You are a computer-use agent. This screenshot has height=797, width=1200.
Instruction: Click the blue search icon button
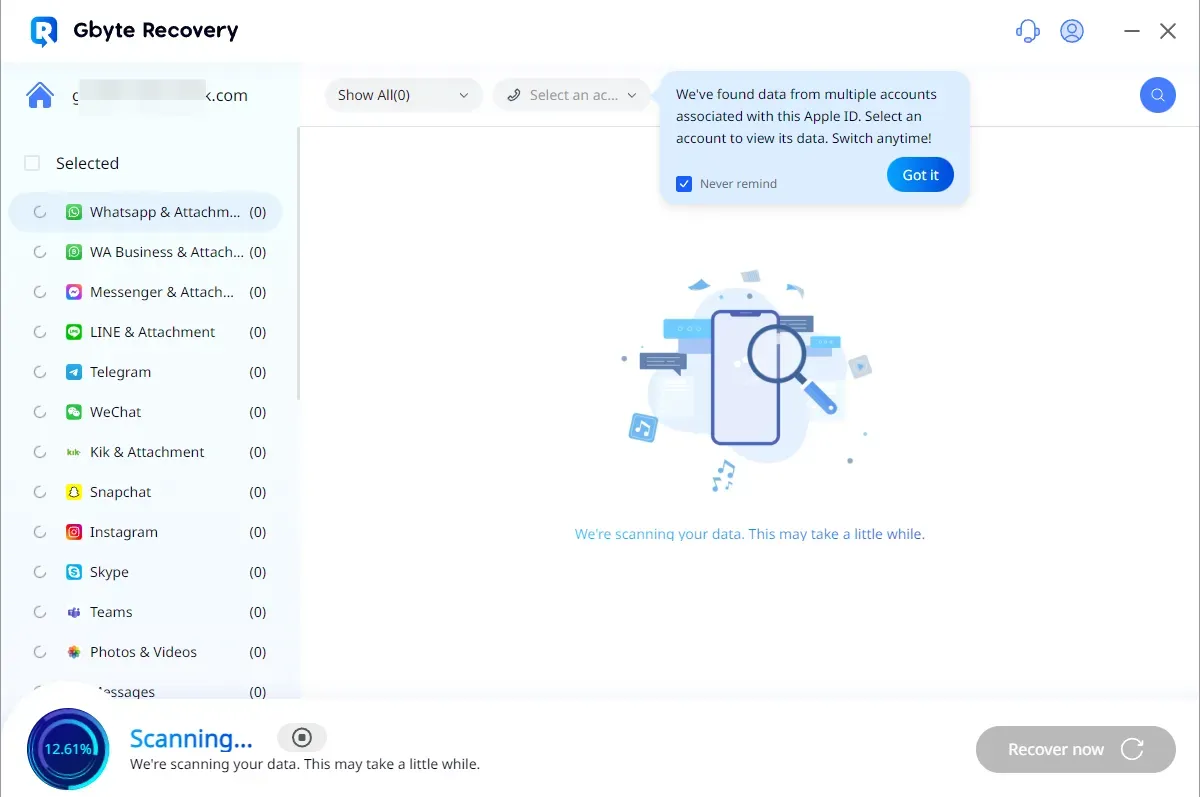click(1157, 95)
